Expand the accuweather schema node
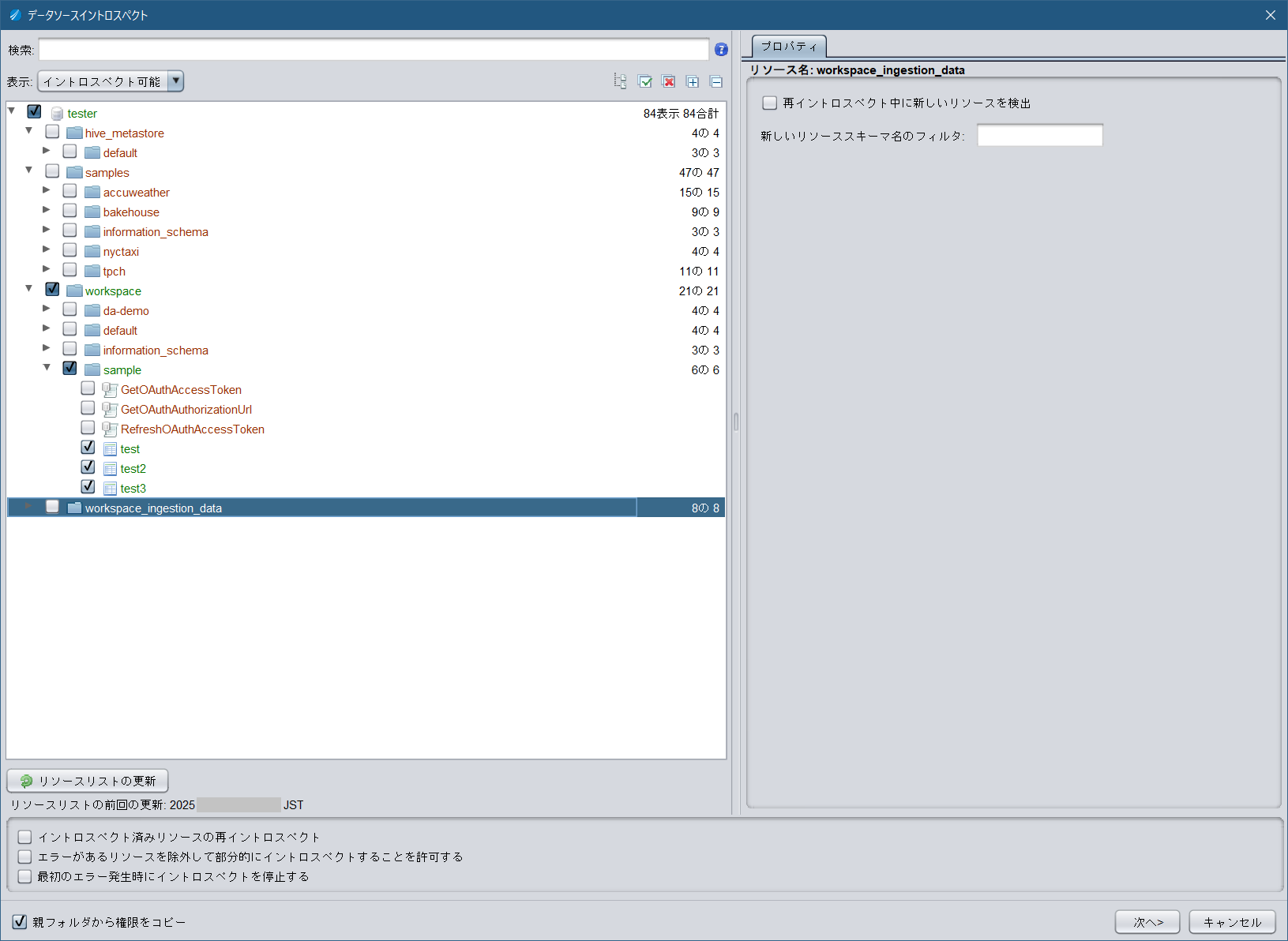Viewport: 1288px width, 941px height. tap(47, 189)
